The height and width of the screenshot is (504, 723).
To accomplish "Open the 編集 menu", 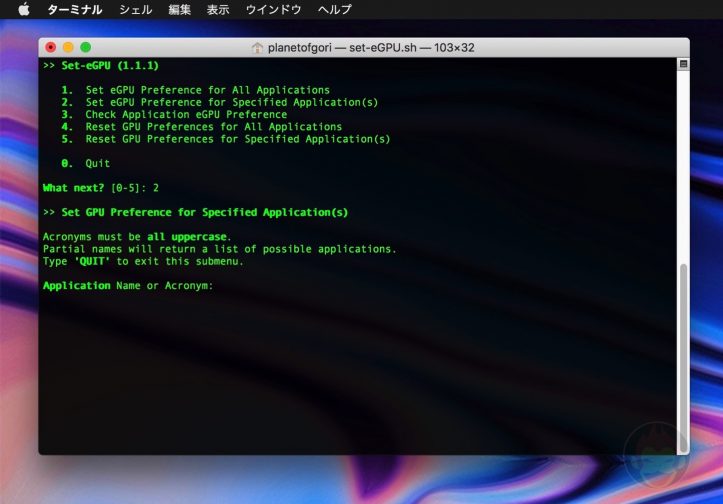I will click(180, 9).
